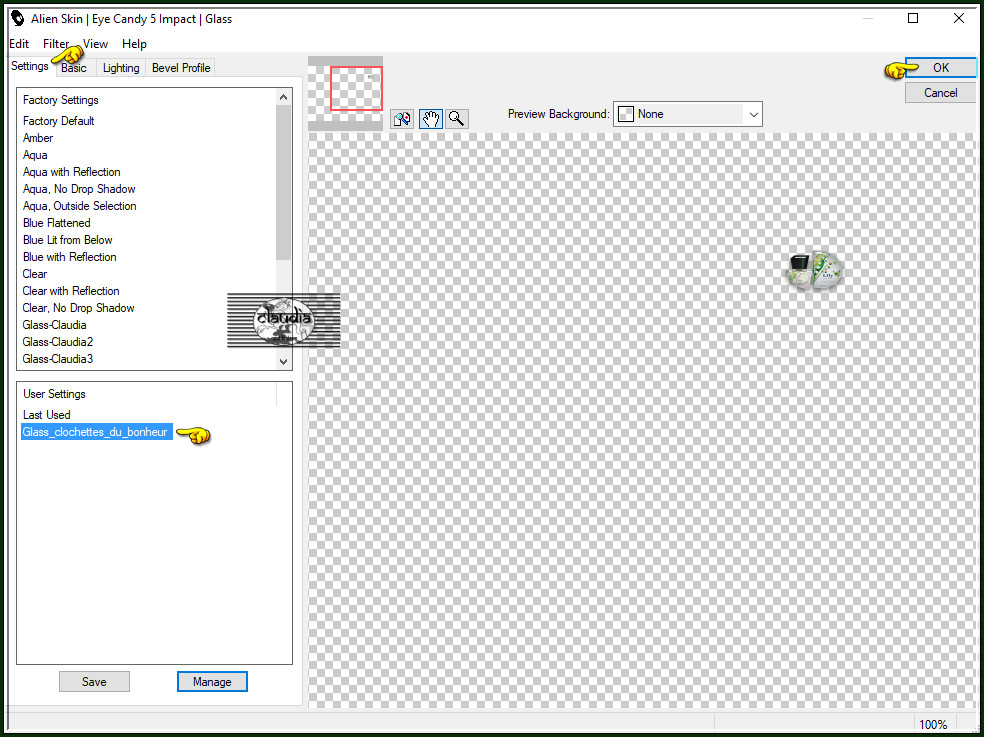Open the Preview Background dropdown
Image resolution: width=984 pixels, height=737 pixels.
tap(687, 114)
